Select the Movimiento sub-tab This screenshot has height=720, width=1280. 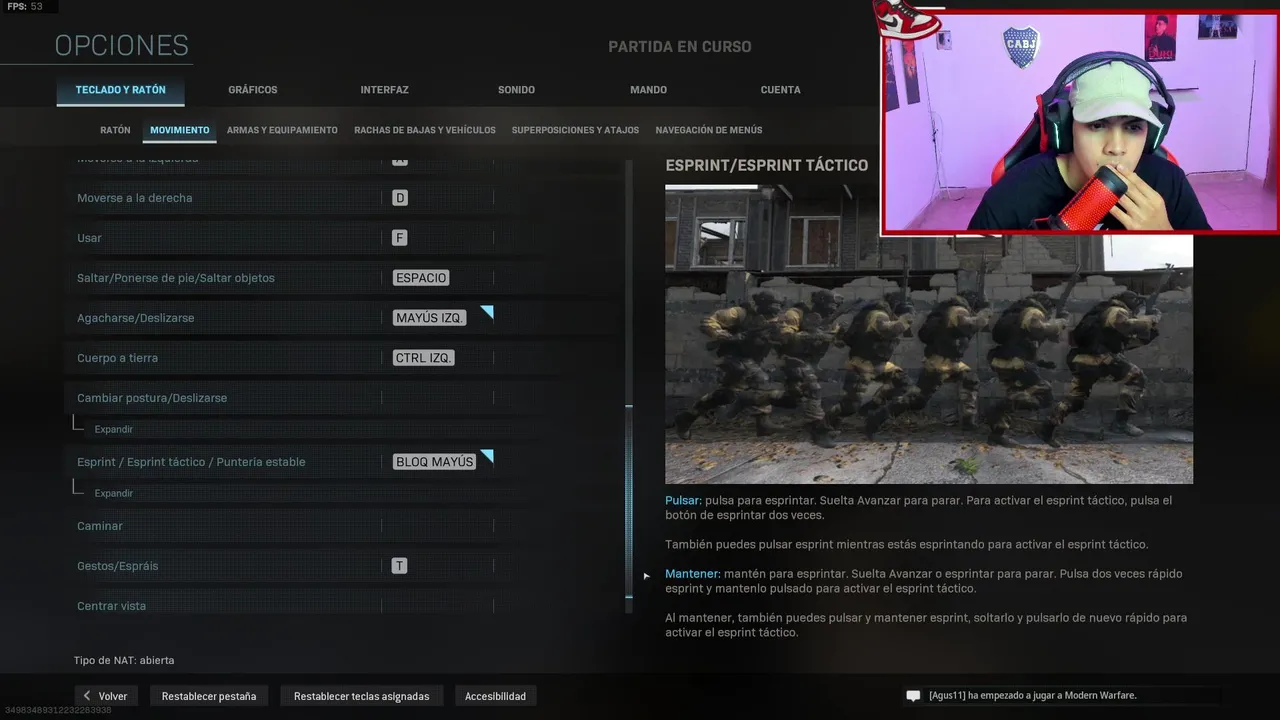[180, 130]
